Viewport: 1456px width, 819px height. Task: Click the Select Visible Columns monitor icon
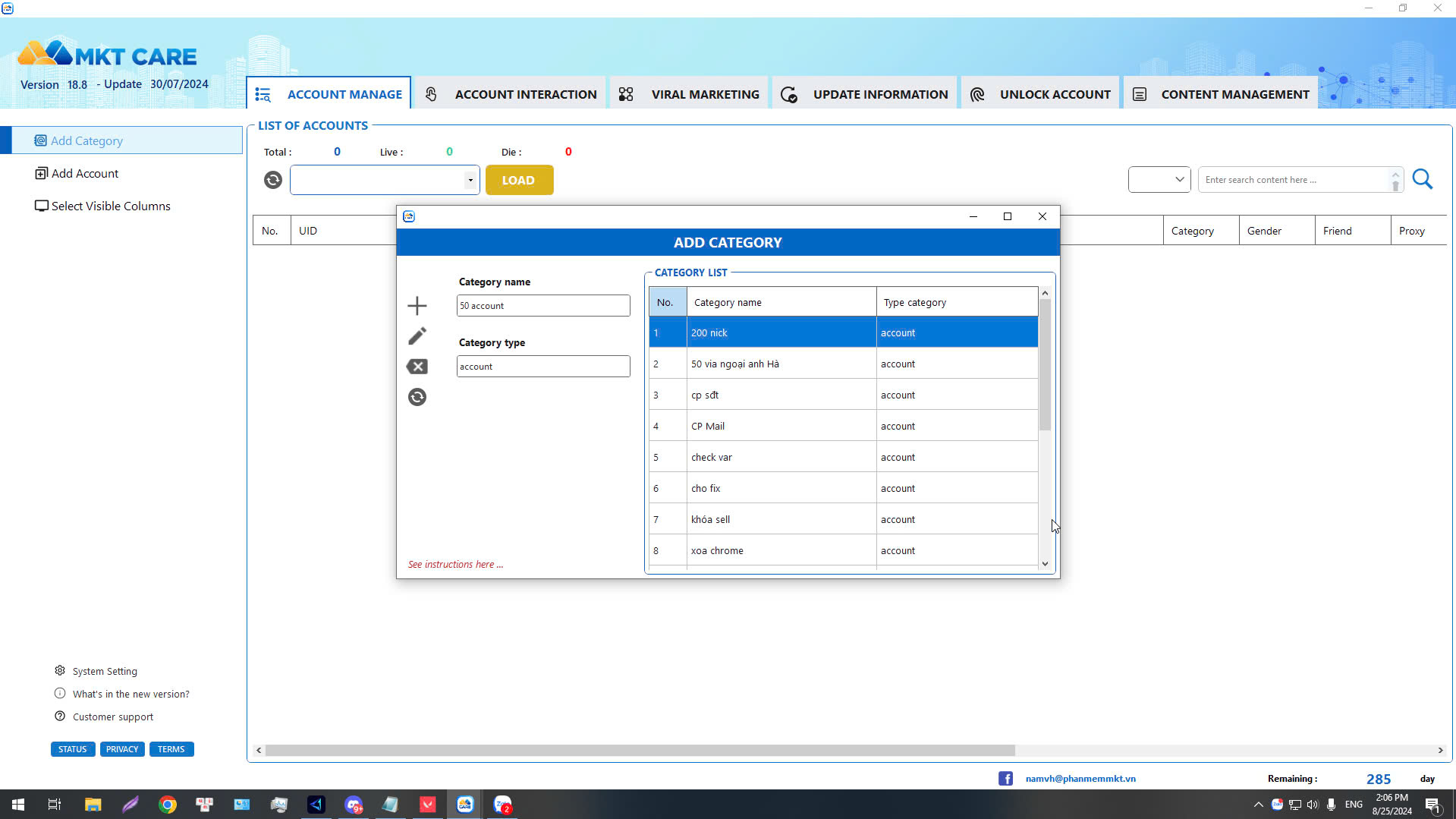42,206
